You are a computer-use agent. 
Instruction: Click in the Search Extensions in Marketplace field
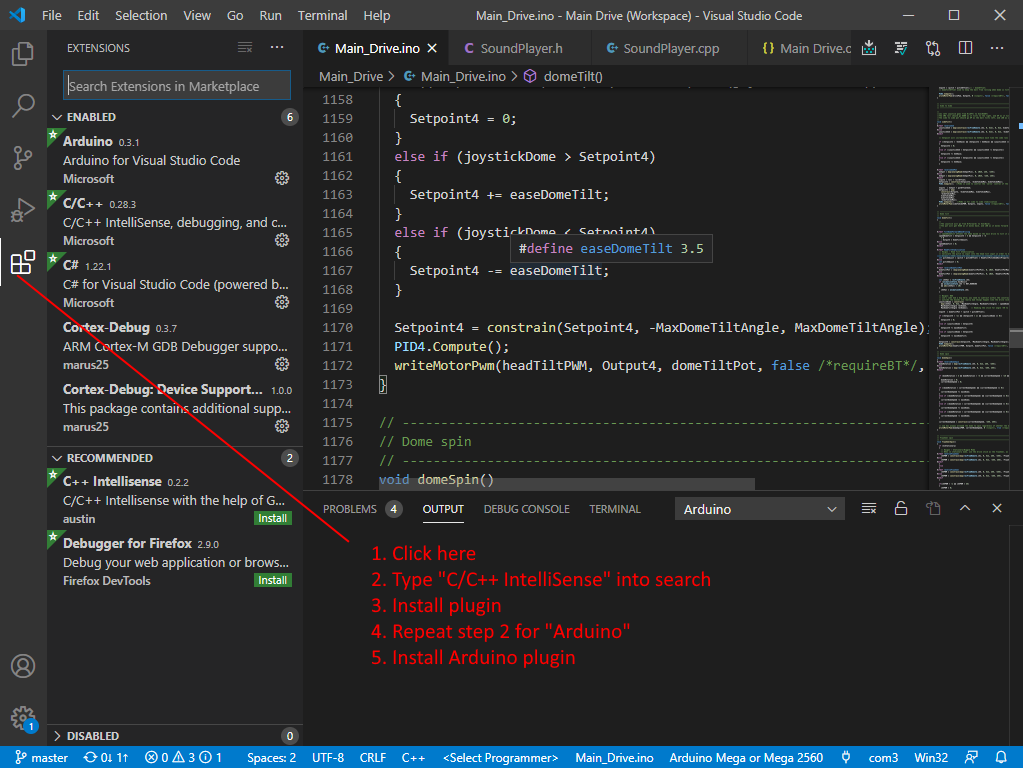click(177, 85)
